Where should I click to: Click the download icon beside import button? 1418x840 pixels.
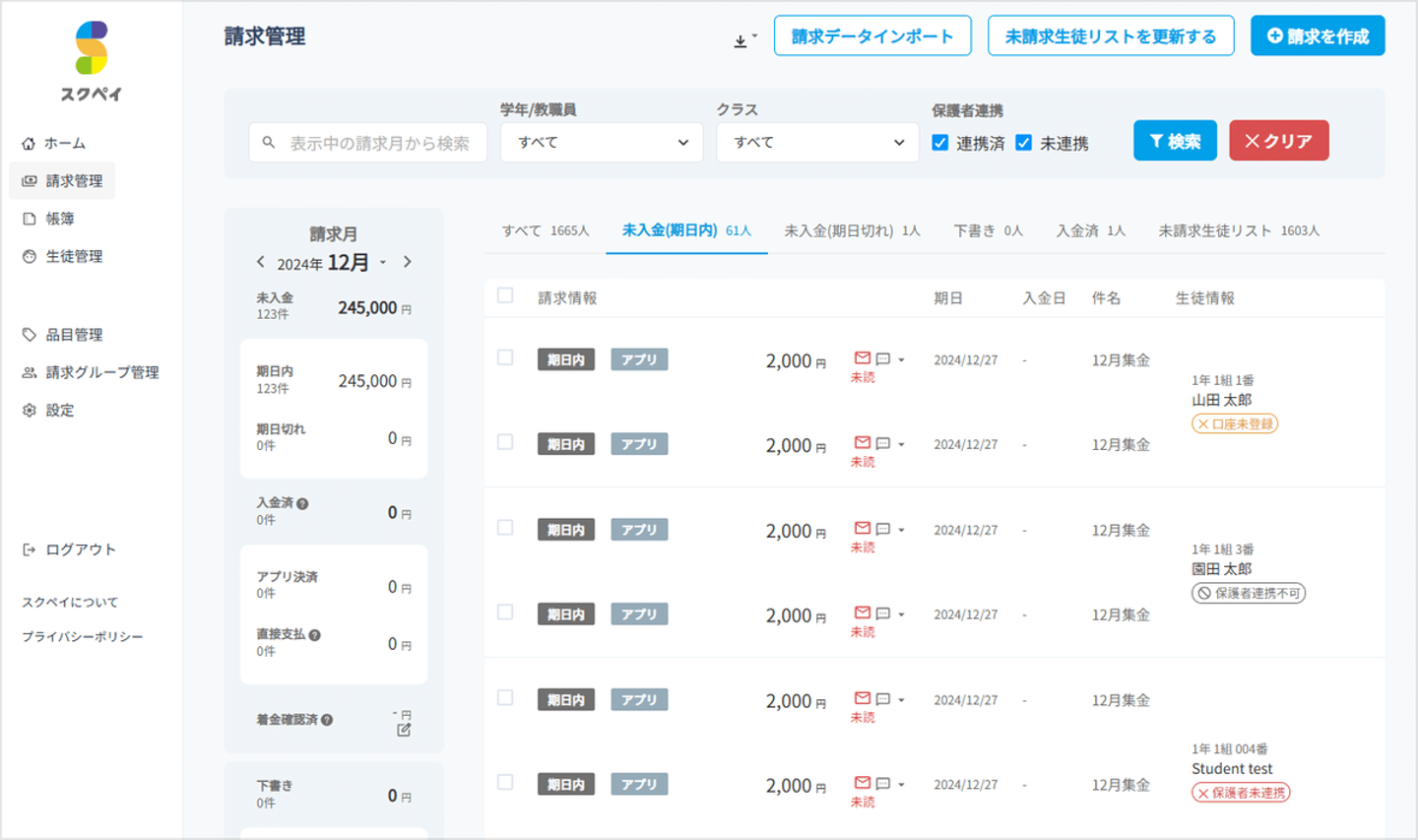point(741,40)
